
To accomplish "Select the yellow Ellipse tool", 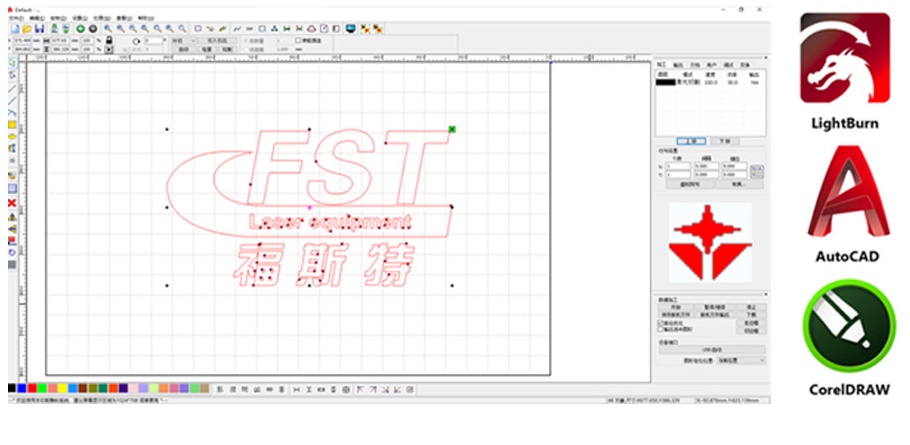I will pos(12,136).
